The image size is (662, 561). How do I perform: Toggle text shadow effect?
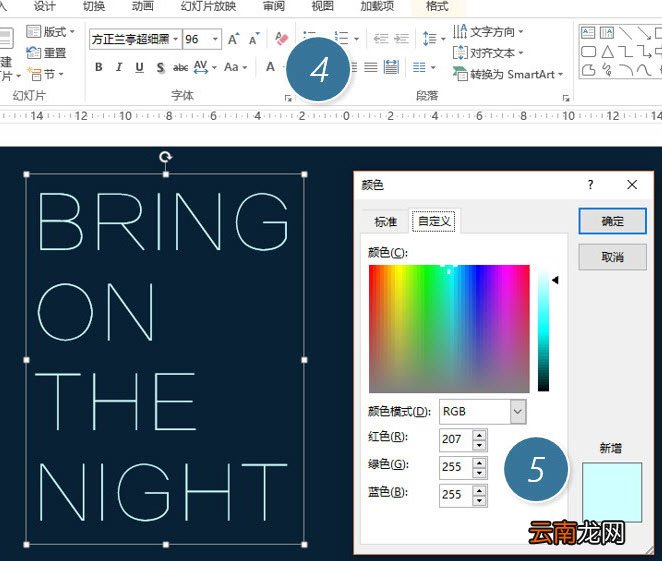click(x=160, y=67)
